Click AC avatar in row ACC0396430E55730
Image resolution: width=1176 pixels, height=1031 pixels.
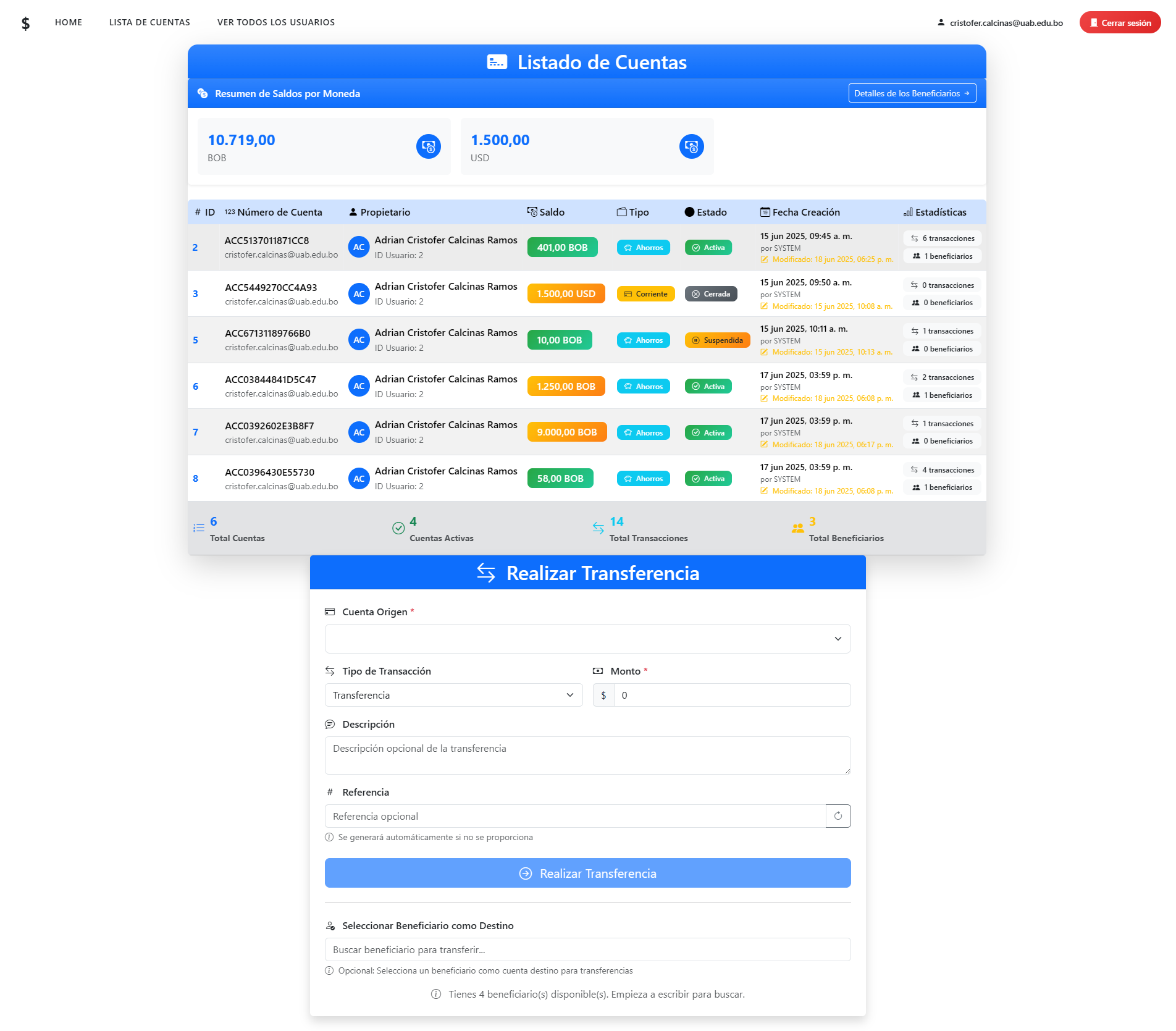pos(359,479)
